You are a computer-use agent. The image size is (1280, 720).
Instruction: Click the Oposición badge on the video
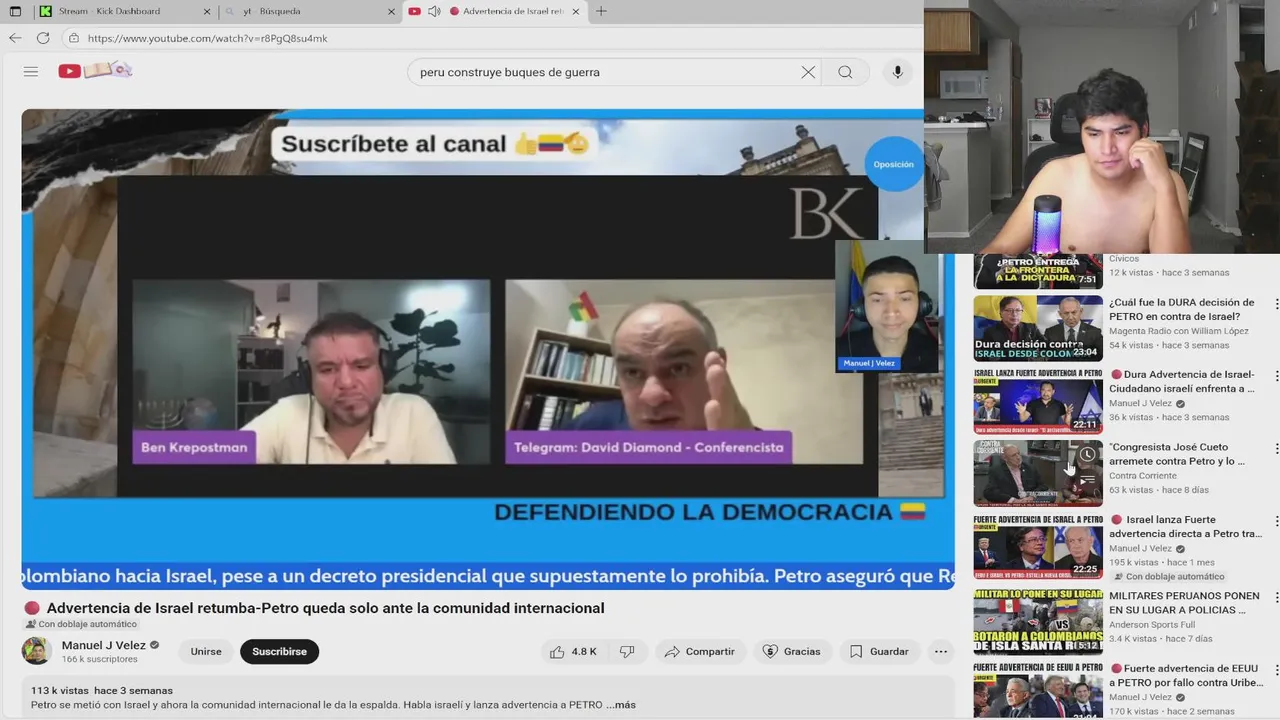pos(893,164)
